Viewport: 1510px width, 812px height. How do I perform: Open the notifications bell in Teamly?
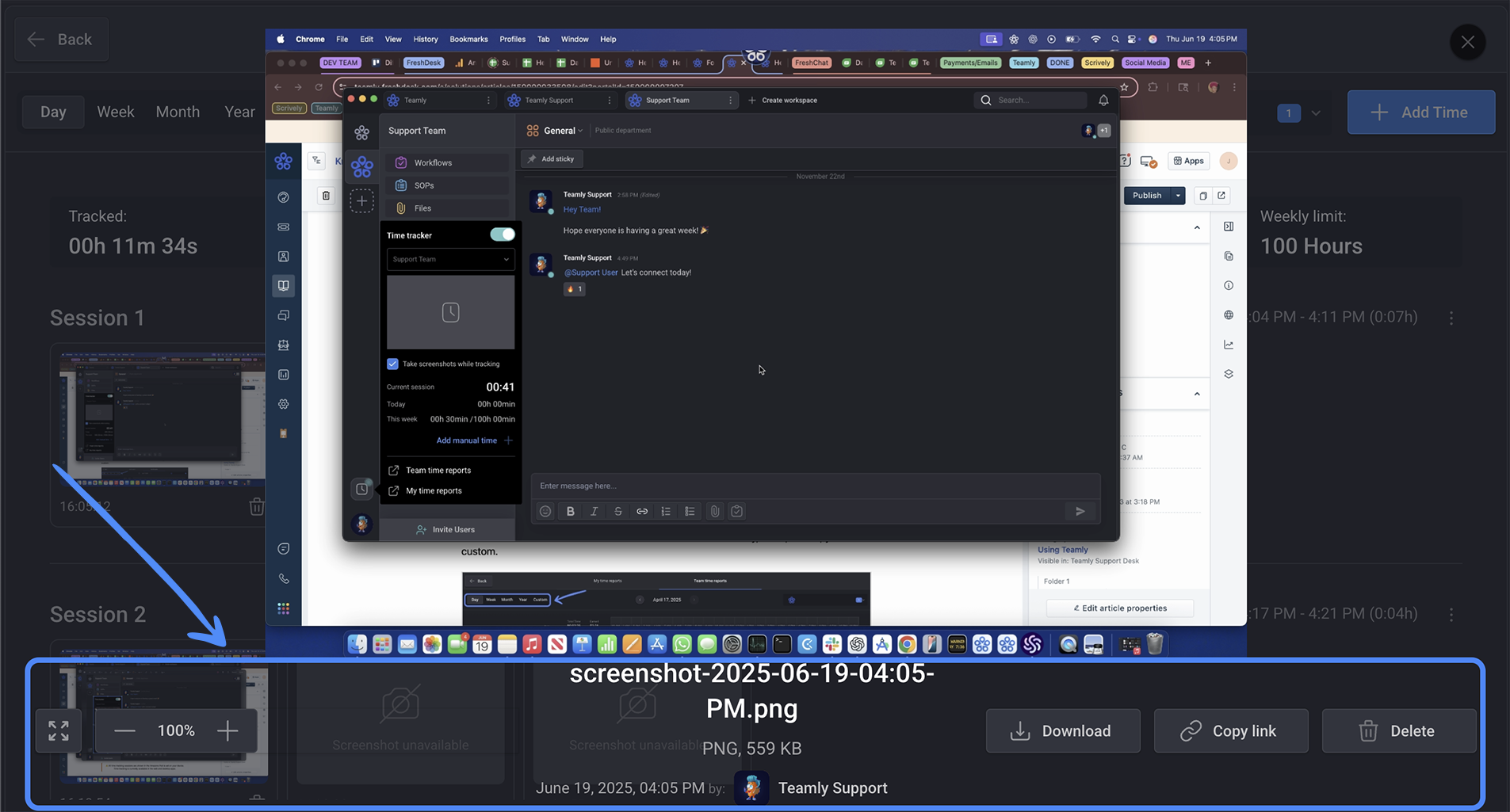[1103, 100]
